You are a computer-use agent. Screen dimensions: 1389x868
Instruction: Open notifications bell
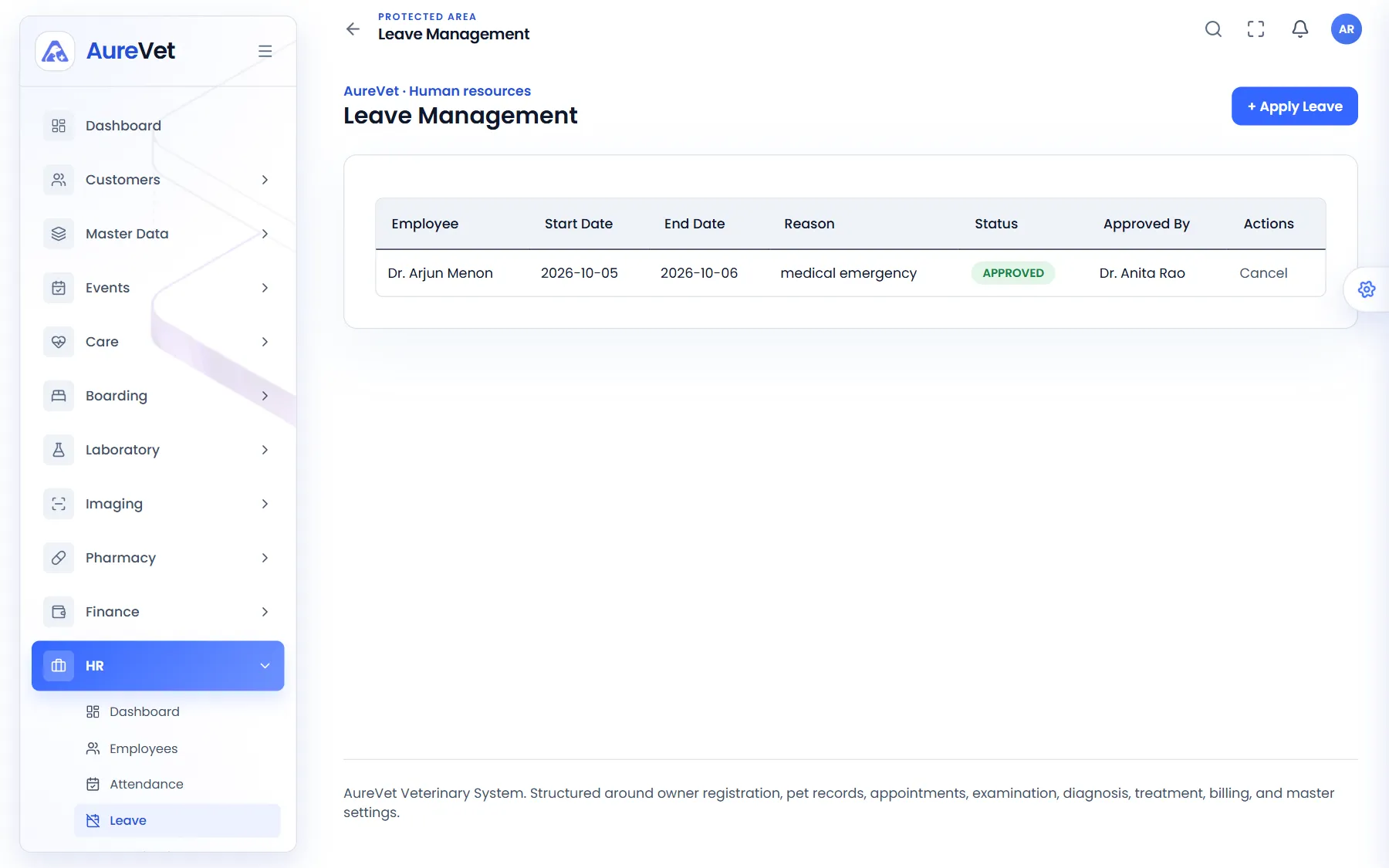(x=1300, y=29)
